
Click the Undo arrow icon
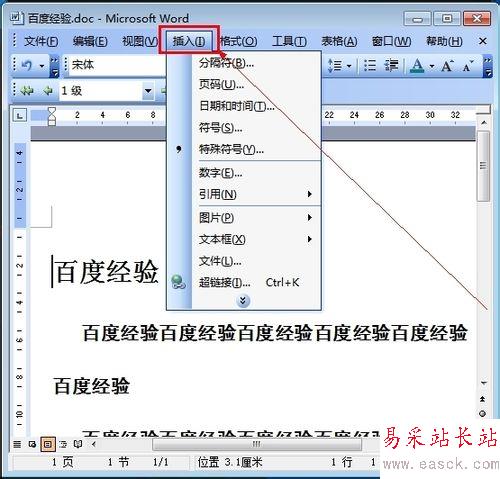tap(27, 65)
